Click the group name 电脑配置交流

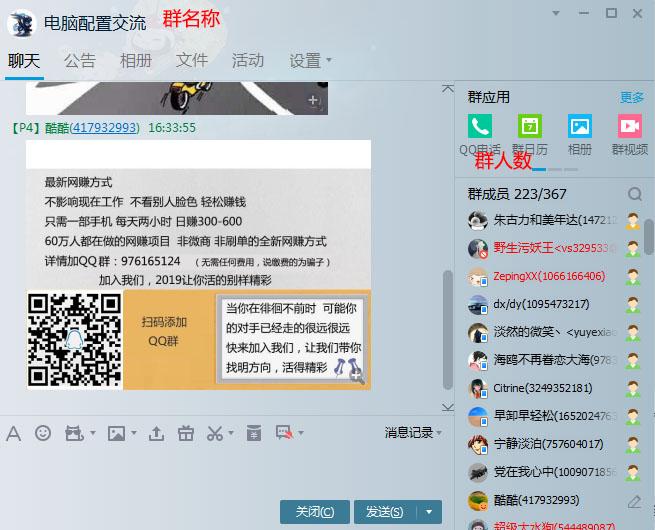point(95,23)
